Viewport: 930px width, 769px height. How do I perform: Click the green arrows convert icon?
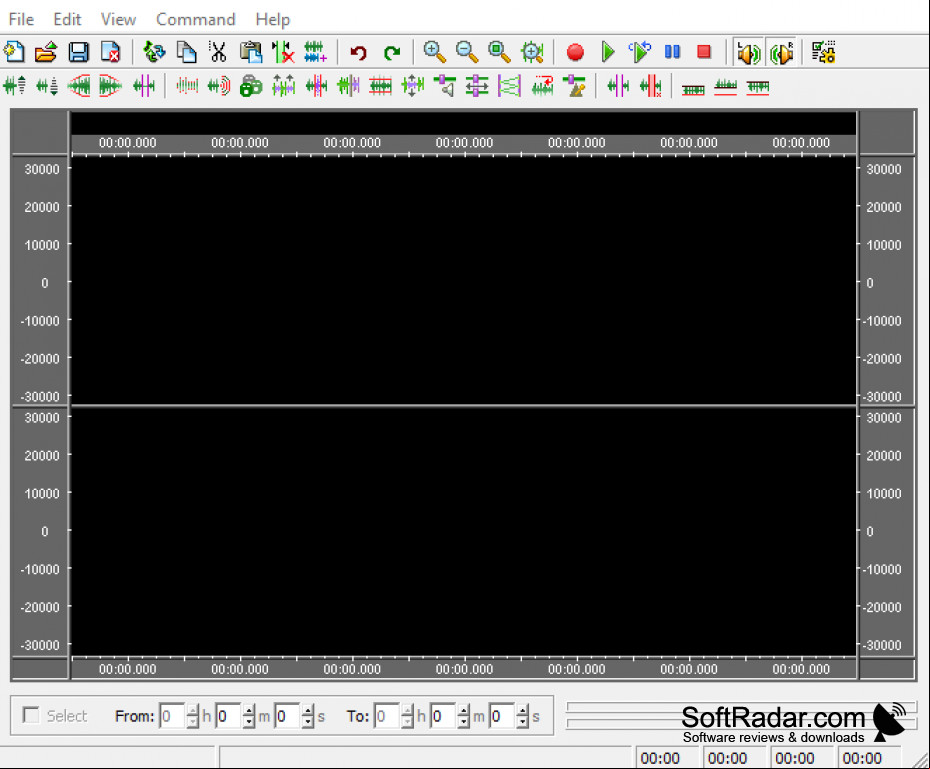(154, 52)
